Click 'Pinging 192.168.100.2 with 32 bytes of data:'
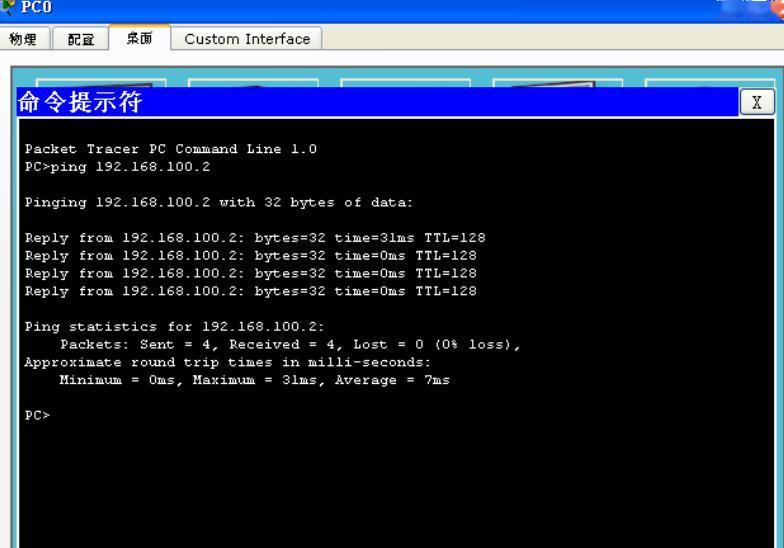Image resolution: width=784 pixels, height=548 pixels. (218, 202)
